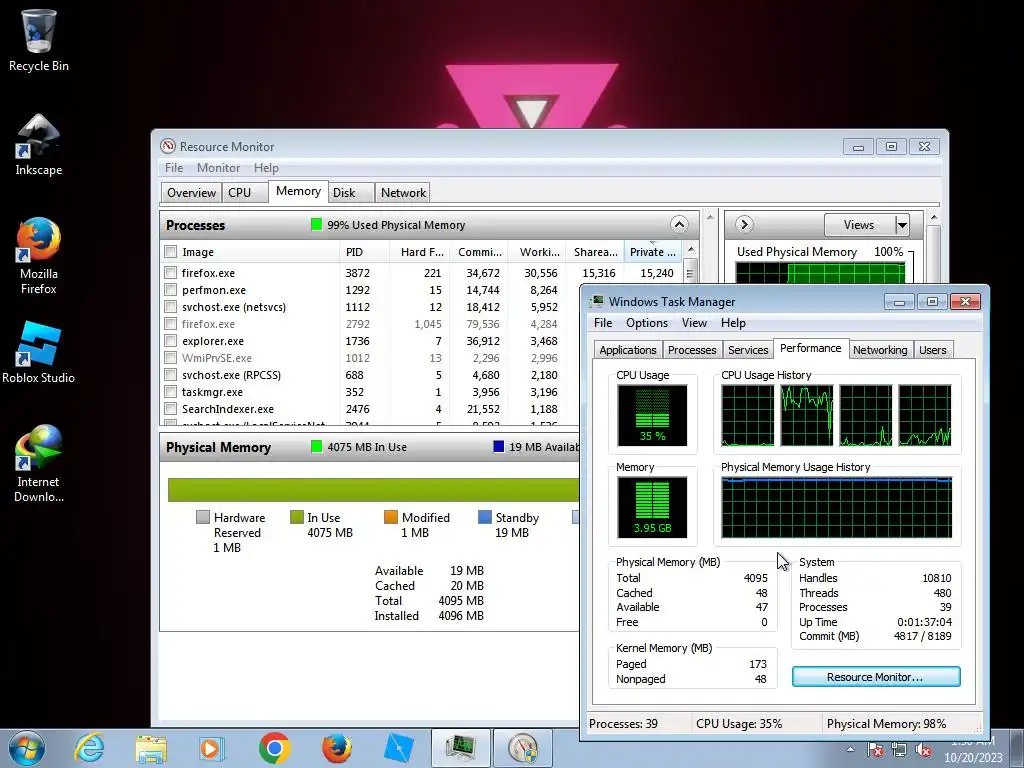The width and height of the screenshot is (1024, 768).
Task: Toggle the select-all Image header checkbox
Action: [170, 251]
